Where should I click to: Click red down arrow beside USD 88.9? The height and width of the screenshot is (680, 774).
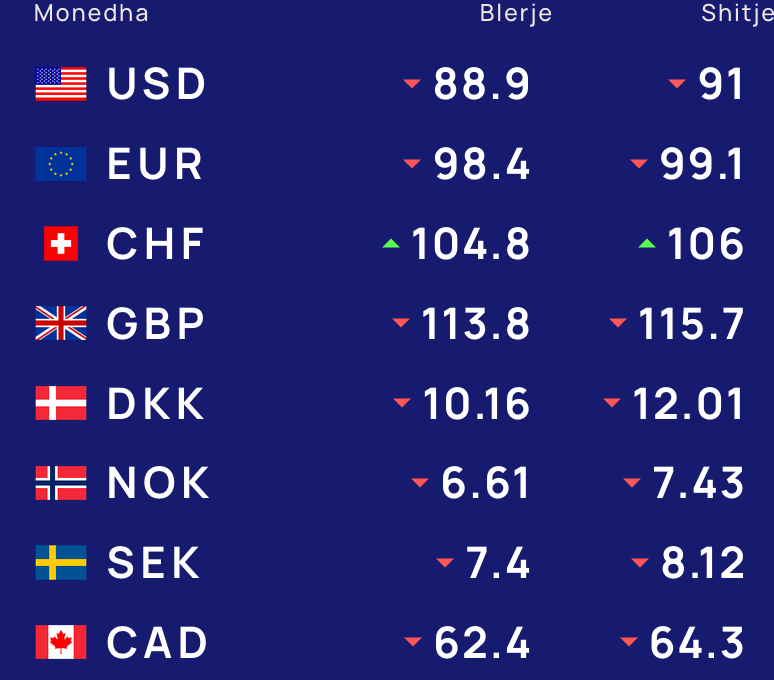(412, 84)
